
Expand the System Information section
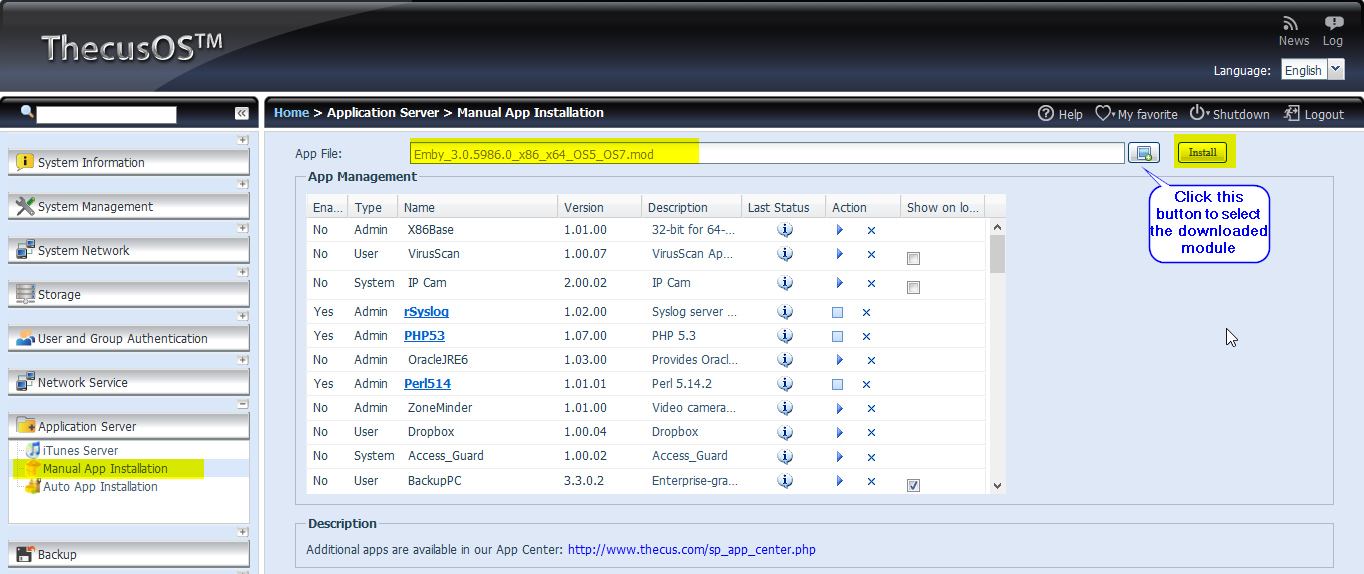(x=243, y=140)
